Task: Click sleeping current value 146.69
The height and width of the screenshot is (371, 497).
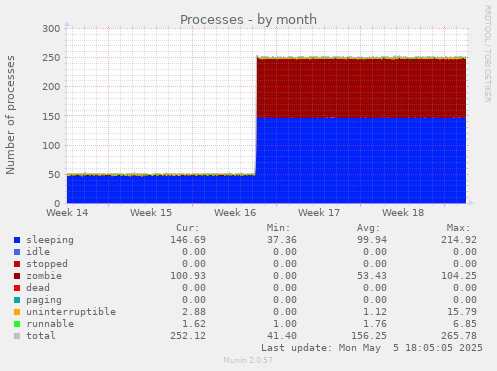Action: 188,240
